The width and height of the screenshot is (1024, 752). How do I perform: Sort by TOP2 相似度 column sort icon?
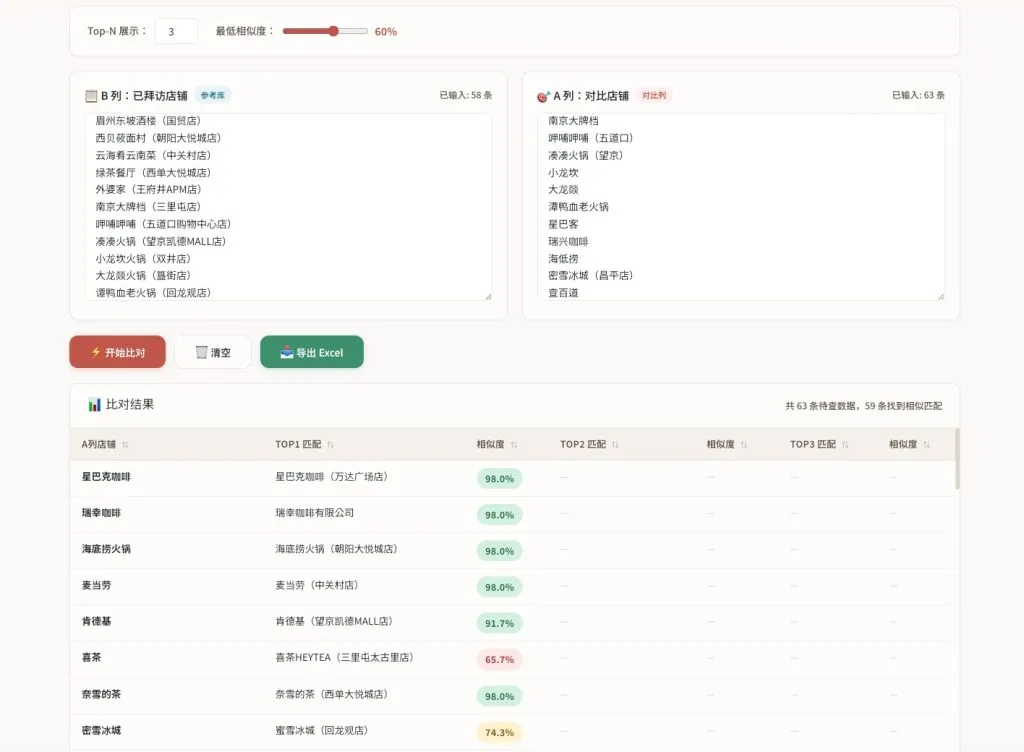744,445
